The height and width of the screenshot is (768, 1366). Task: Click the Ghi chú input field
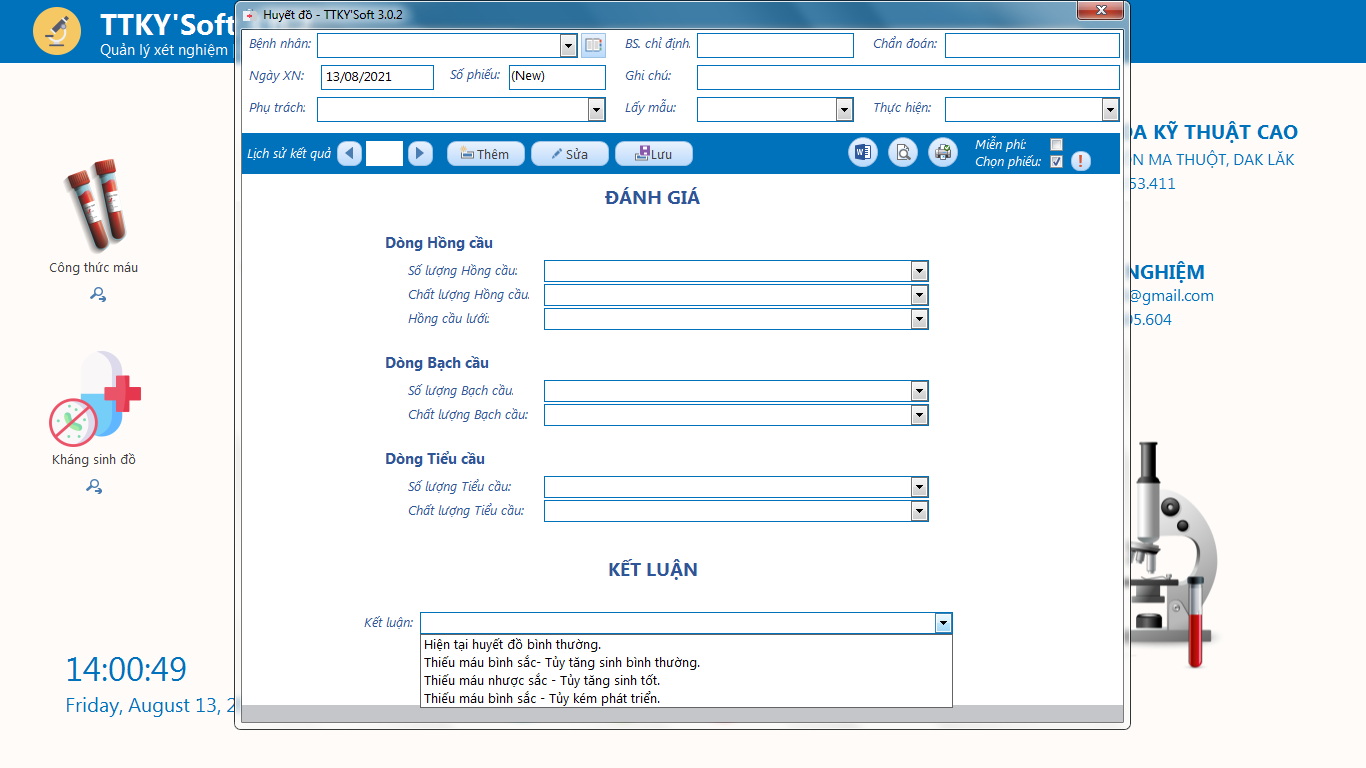point(907,77)
